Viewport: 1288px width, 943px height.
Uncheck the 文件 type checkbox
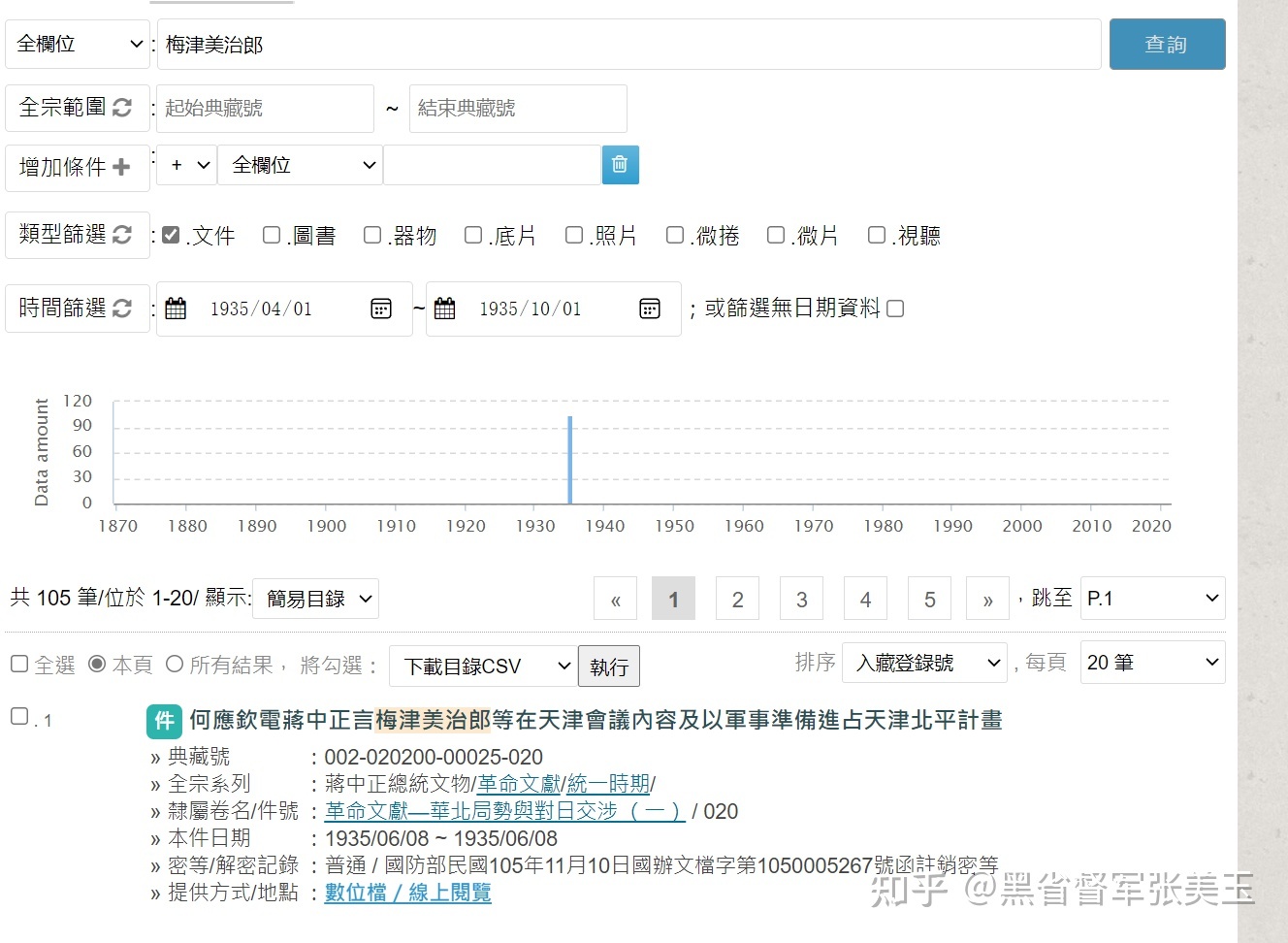tap(172, 235)
